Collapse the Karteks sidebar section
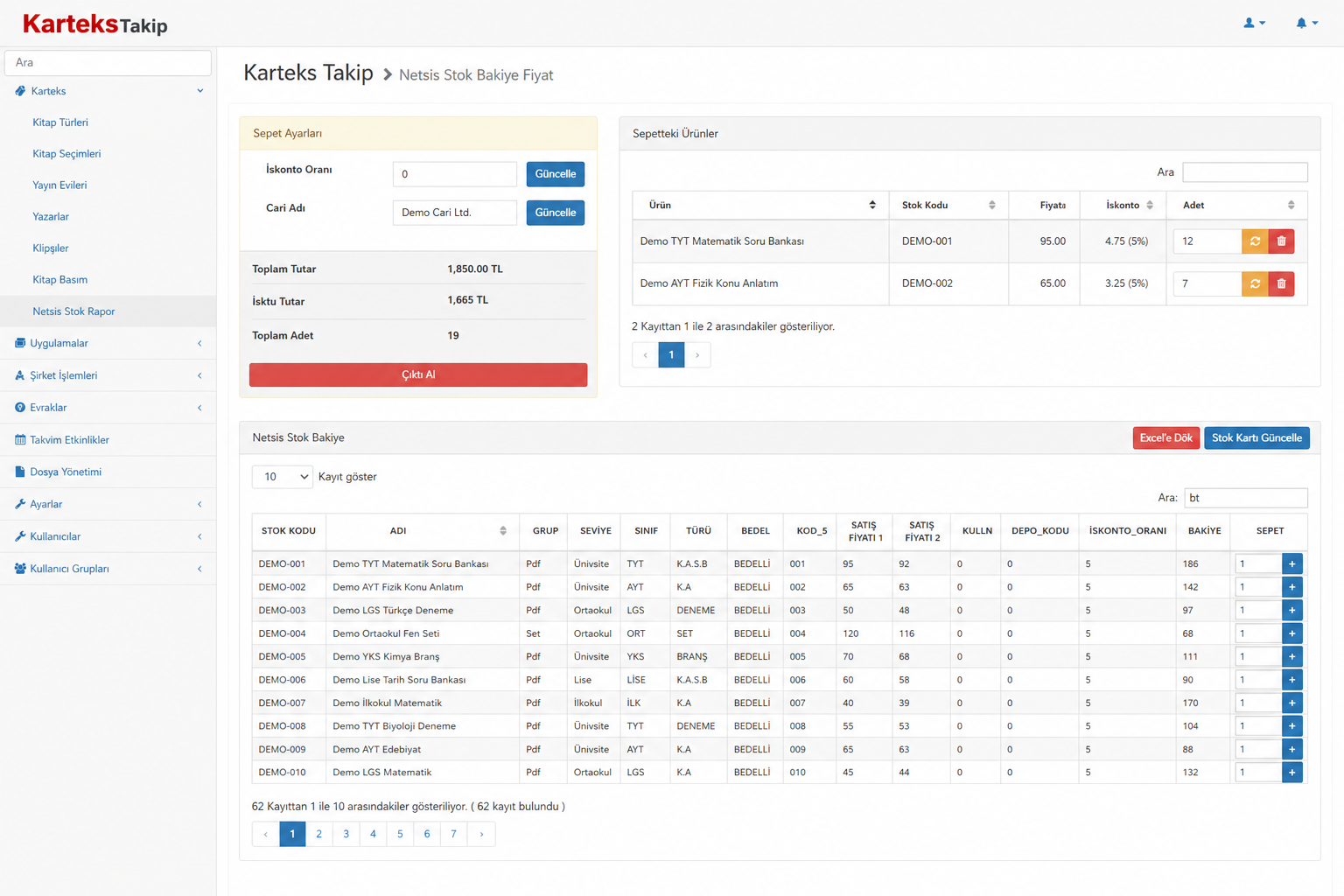 click(x=108, y=91)
